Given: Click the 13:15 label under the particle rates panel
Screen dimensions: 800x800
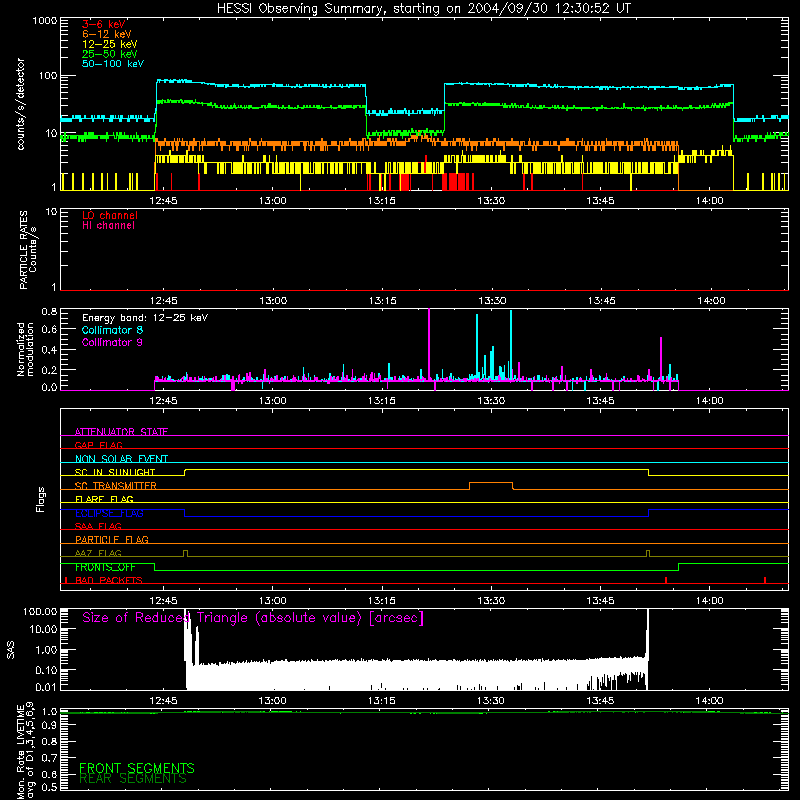Looking at the screenshot, I should pyautogui.click(x=383, y=301).
